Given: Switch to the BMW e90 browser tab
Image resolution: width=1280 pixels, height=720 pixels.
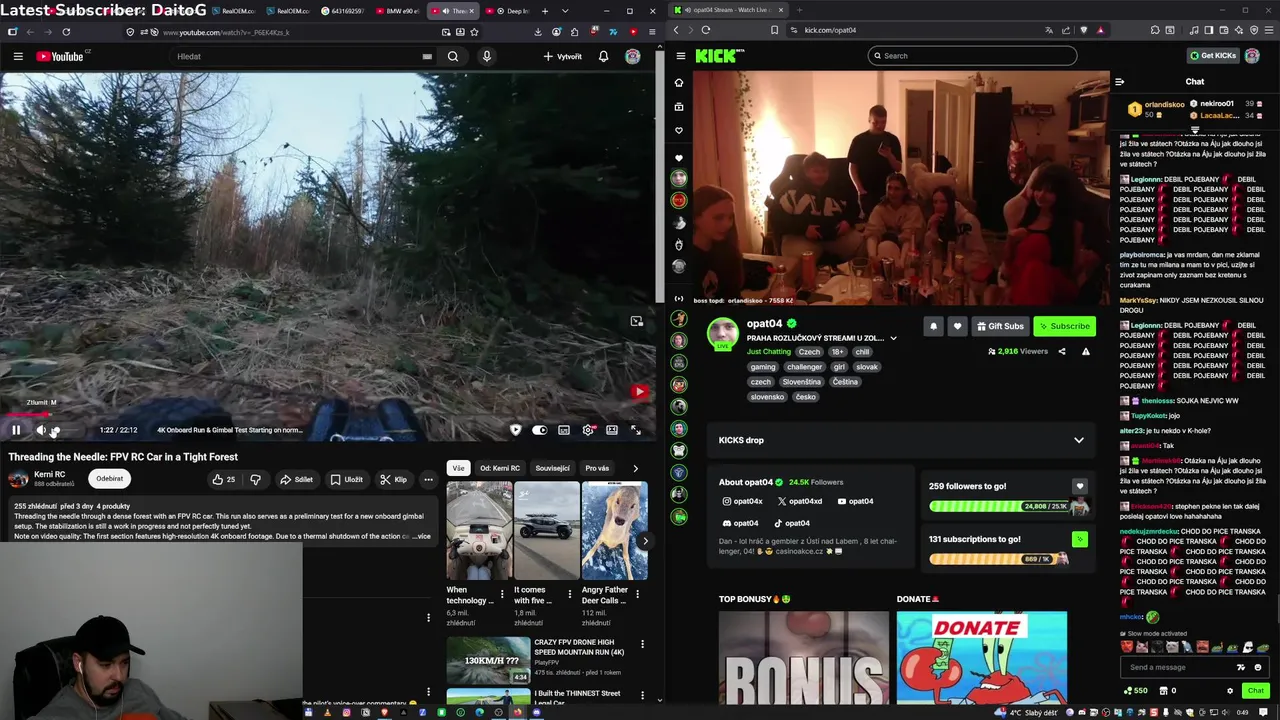Looking at the screenshot, I should coord(398,11).
